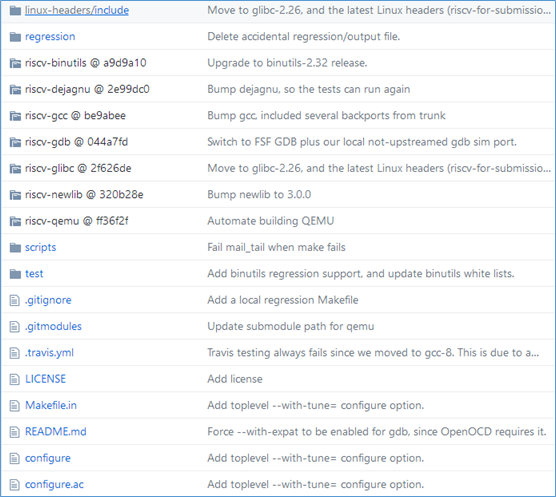Click the file icon next to README.md

tap(15, 432)
